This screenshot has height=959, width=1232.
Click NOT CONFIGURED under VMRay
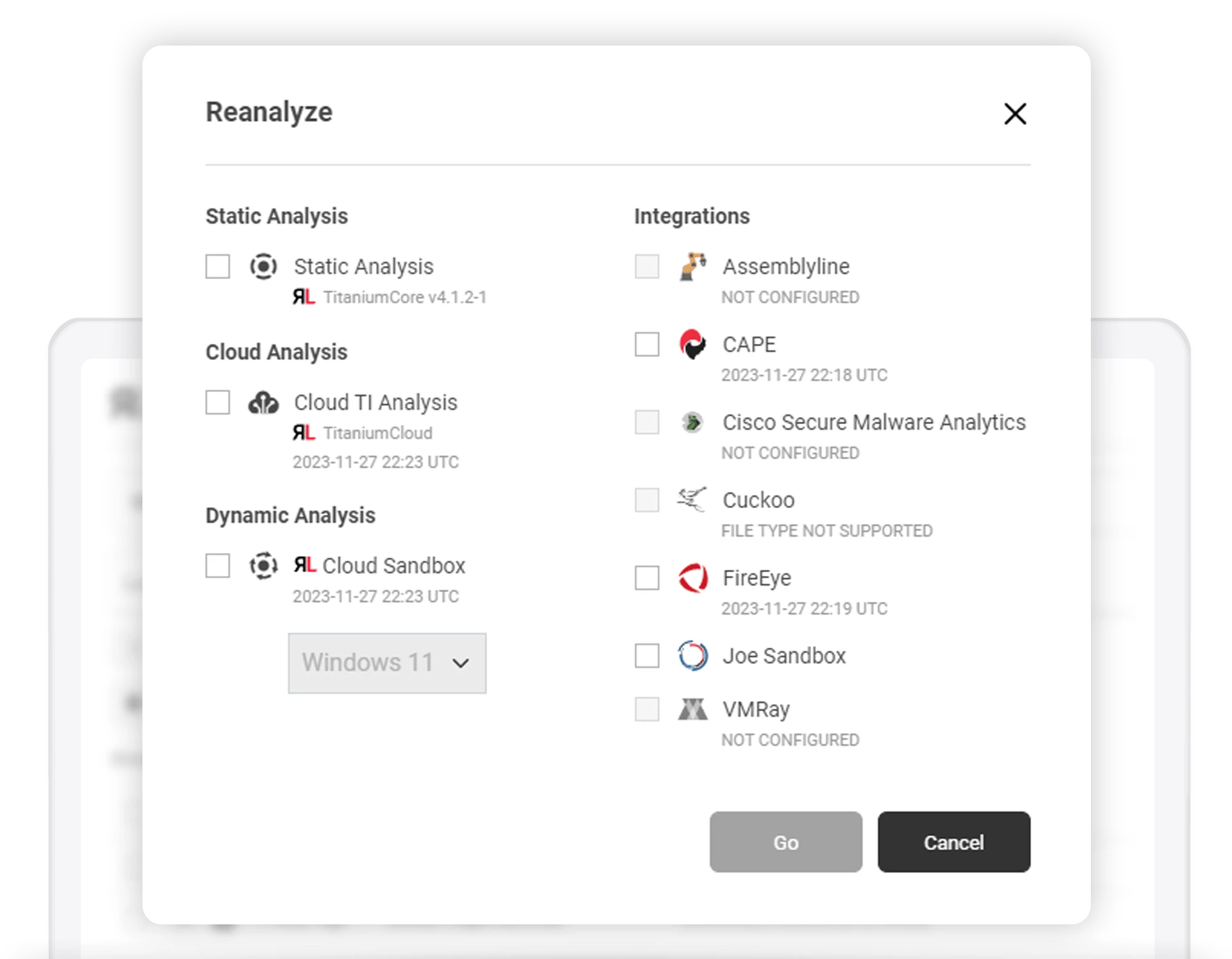pos(791,740)
